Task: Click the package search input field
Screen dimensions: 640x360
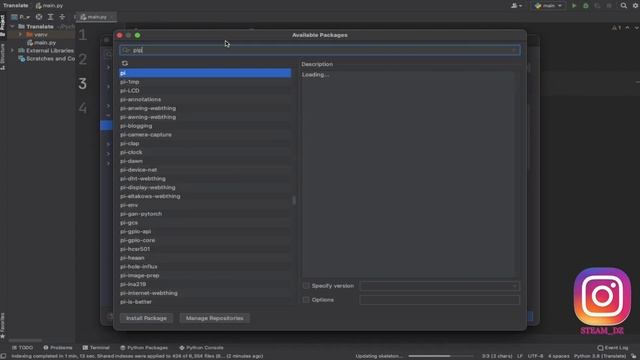Action: click(320, 50)
